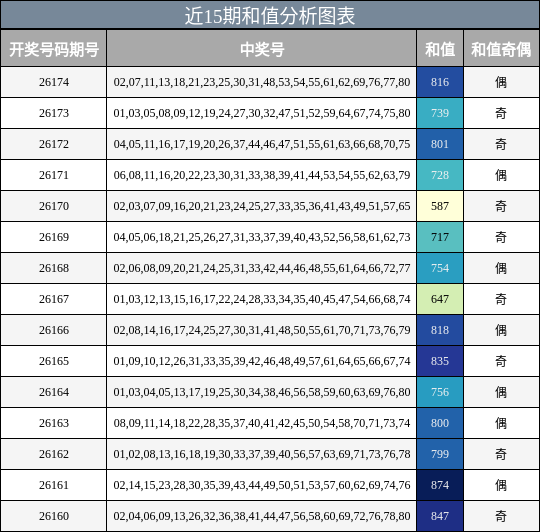
Task: Click the sum value cell 800
Action: [440, 423]
